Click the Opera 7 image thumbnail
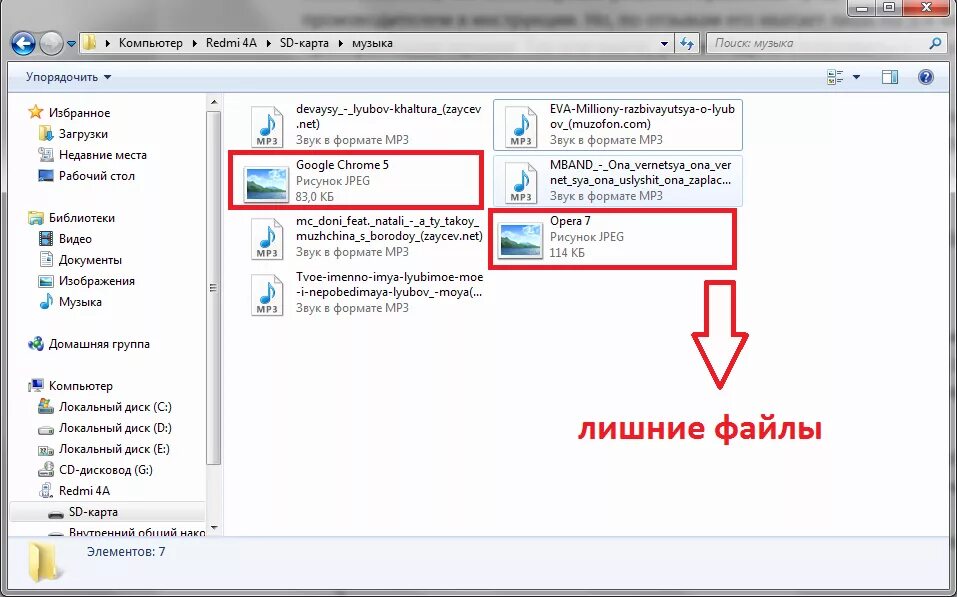 (x=520, y=239)
